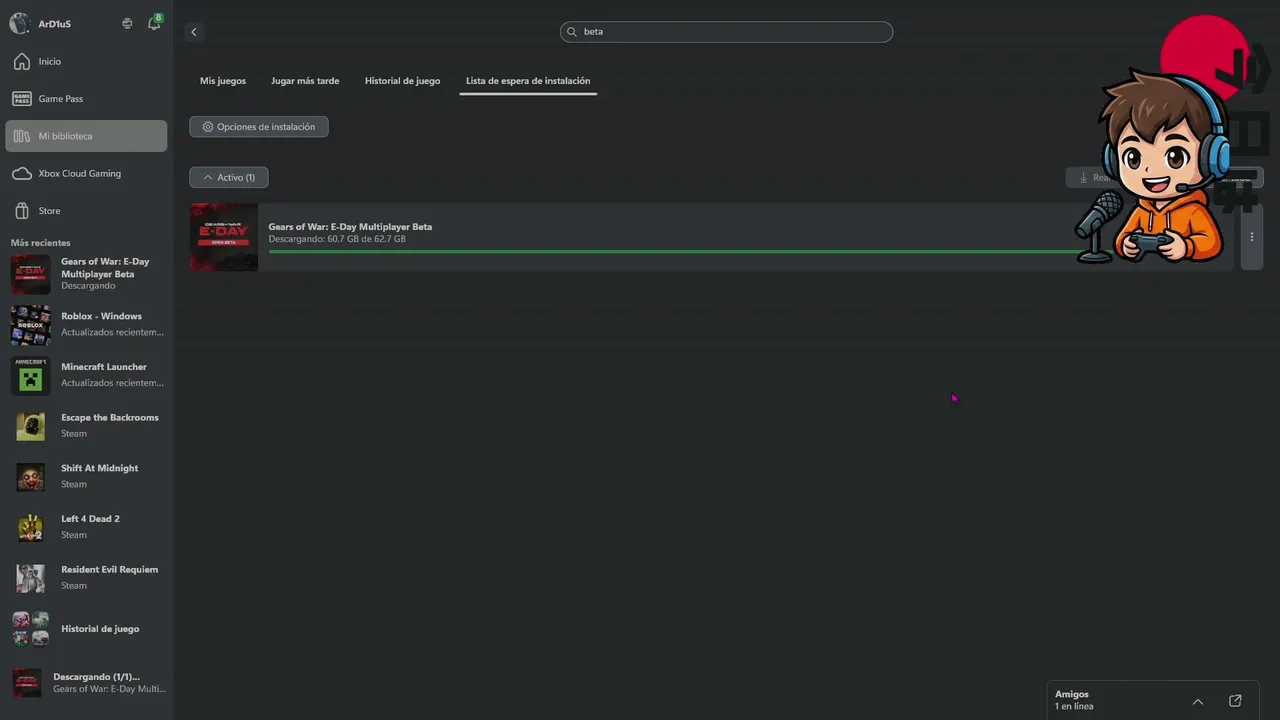This screenshot has height=720, width=1280.
Task: Click 'Descargando: 60.7 GB de 62.7 GB' status text
Action: [x=337, y=240]
